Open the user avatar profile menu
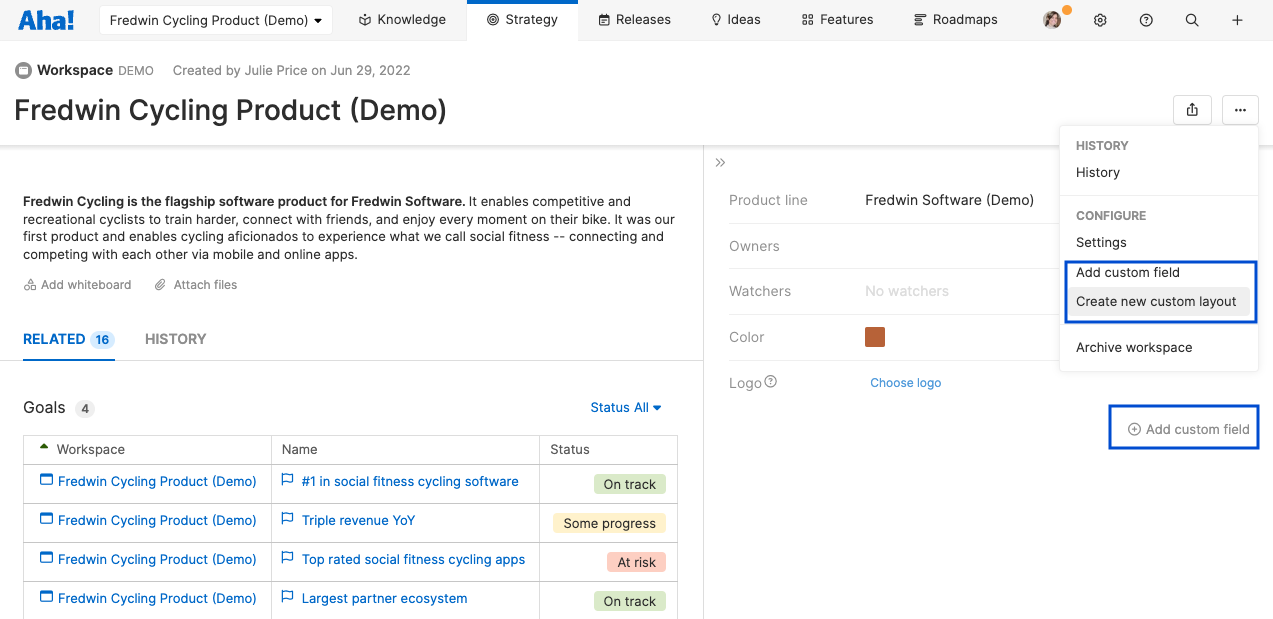The height and width of the screenshot is (619, 1273). [1052, 20]
